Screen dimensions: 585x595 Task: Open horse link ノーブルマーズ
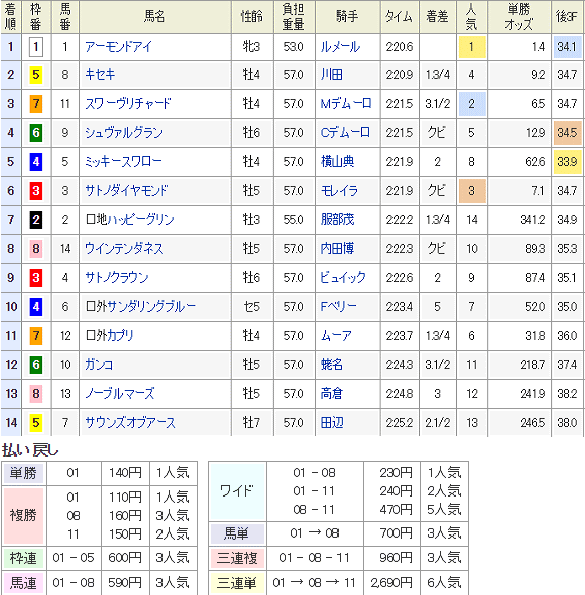120,394
